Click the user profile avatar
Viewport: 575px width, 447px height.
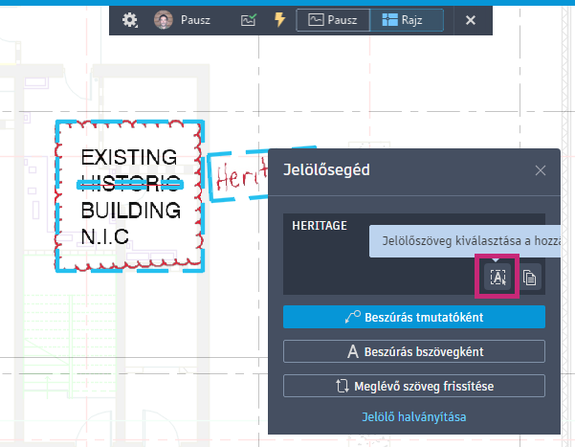pos(163,20)
